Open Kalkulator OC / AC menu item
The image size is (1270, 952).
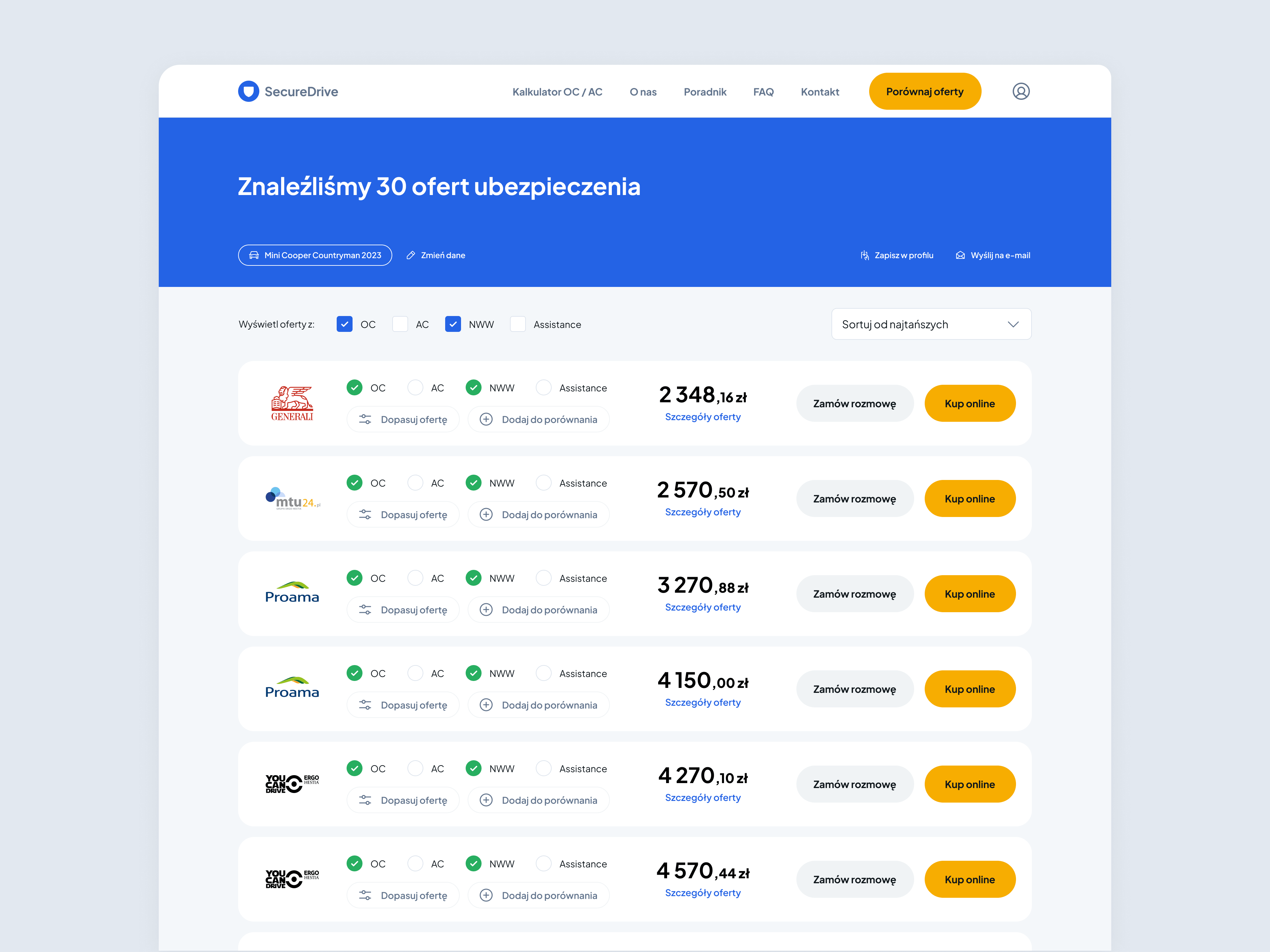tap(557, 92)
